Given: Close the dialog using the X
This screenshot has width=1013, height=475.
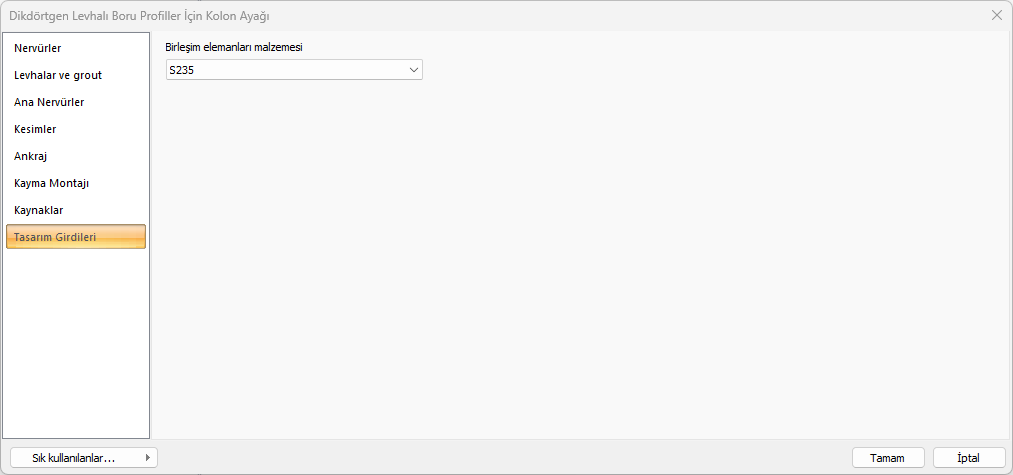Looking at the screenshot, I should click(x=996, y=15).
